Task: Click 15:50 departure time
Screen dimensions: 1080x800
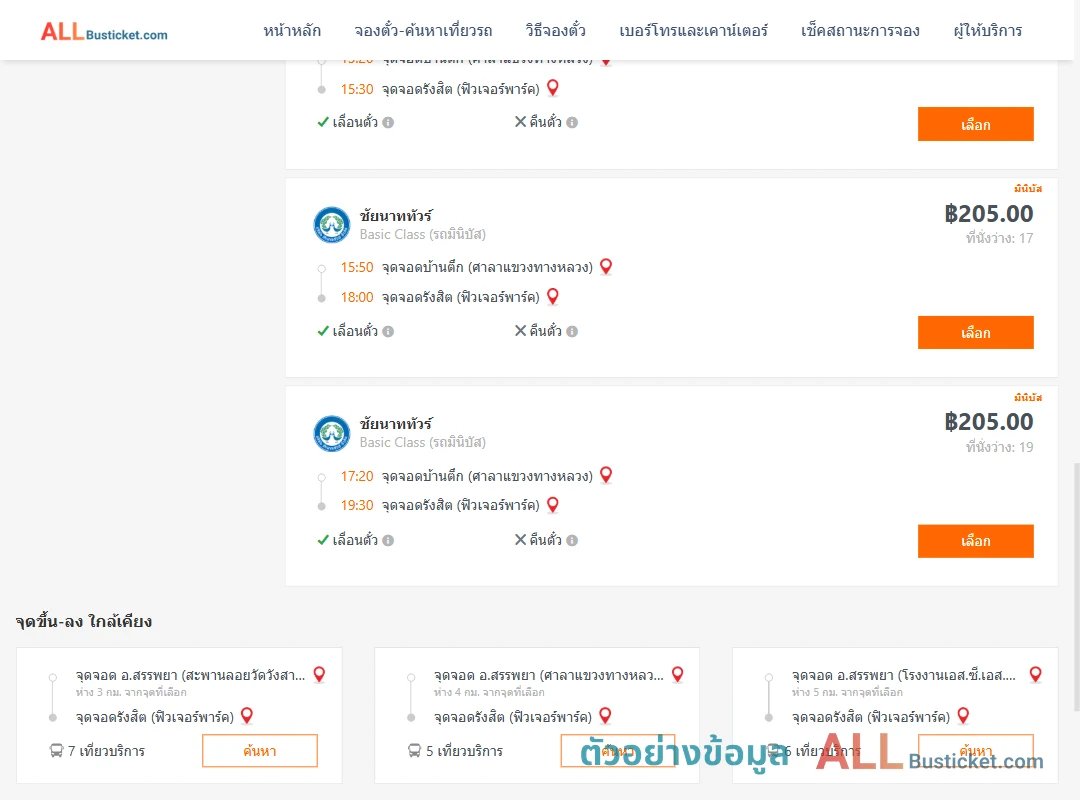Action: click(x=357, y=267)
